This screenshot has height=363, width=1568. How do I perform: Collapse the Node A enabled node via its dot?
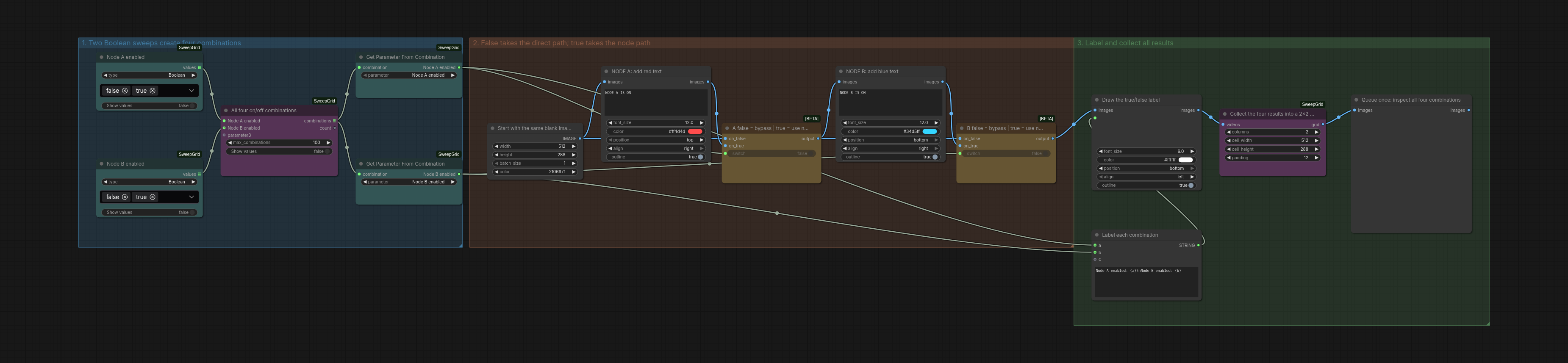[102, 57]
